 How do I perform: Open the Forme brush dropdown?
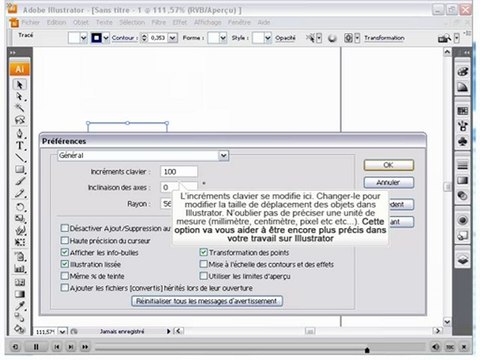(x=223, y=38)
